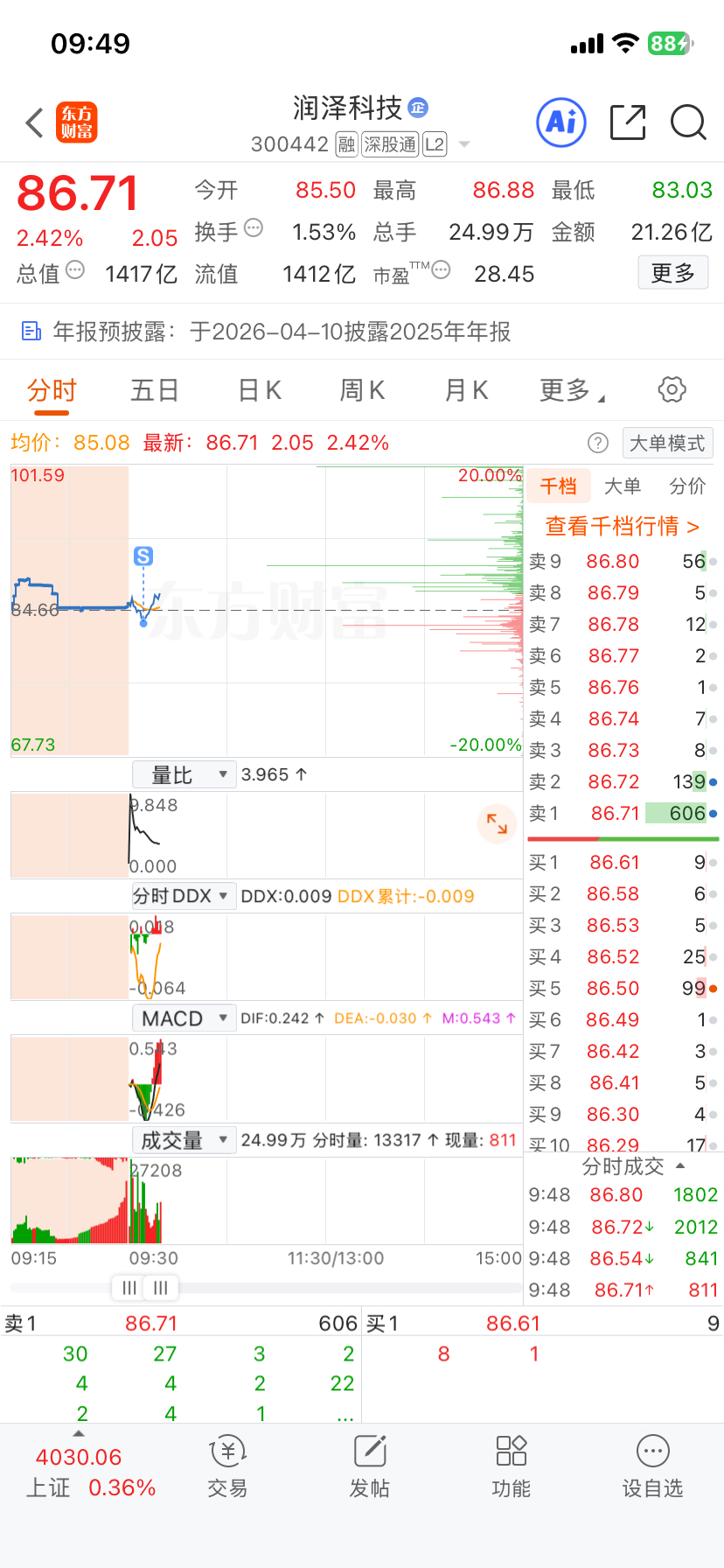Screen dimensions: 724x1568
Task: Select the 大单 tab
Action: 623,486
